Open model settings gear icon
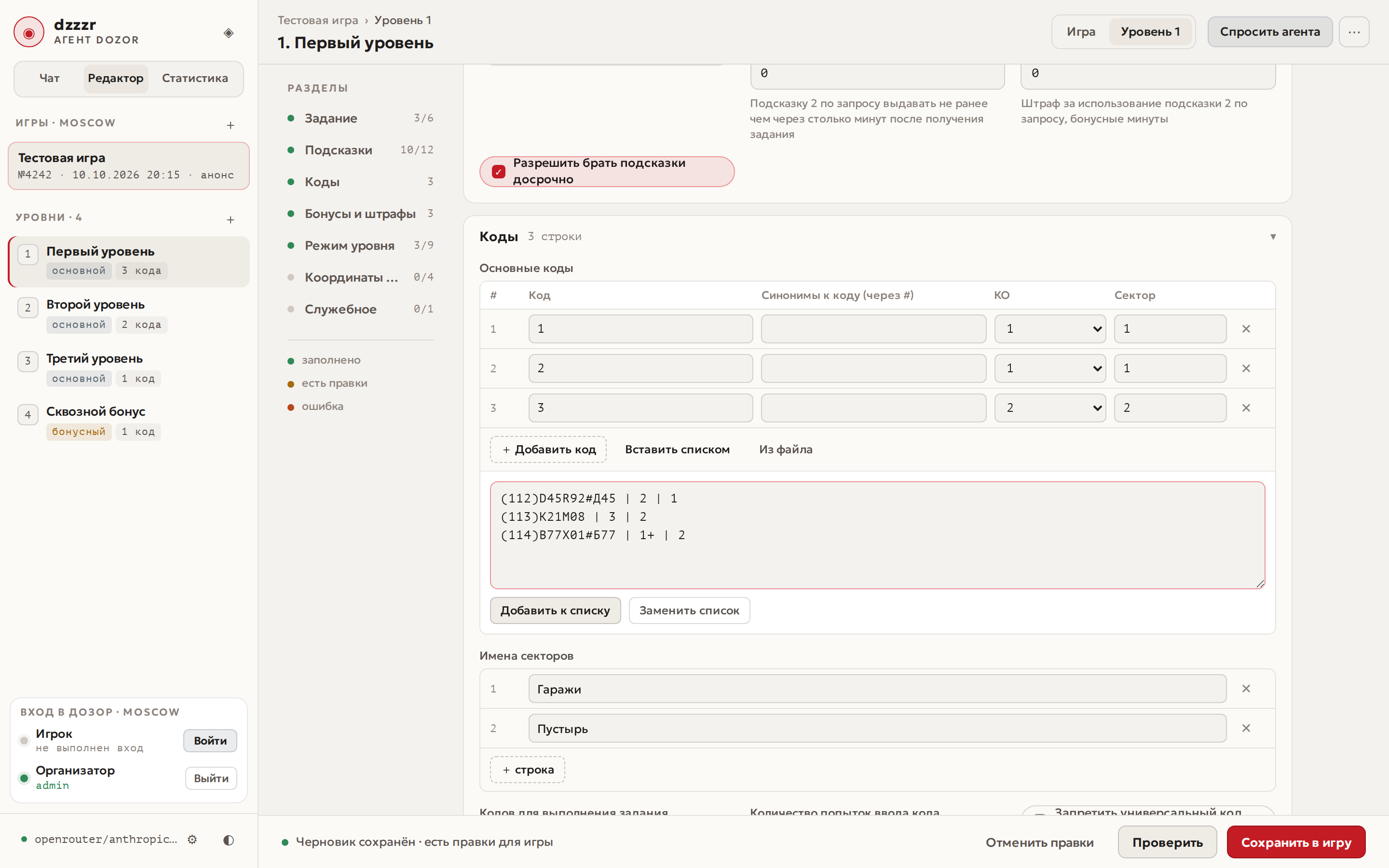The image size is (1389, 868). 192,839
